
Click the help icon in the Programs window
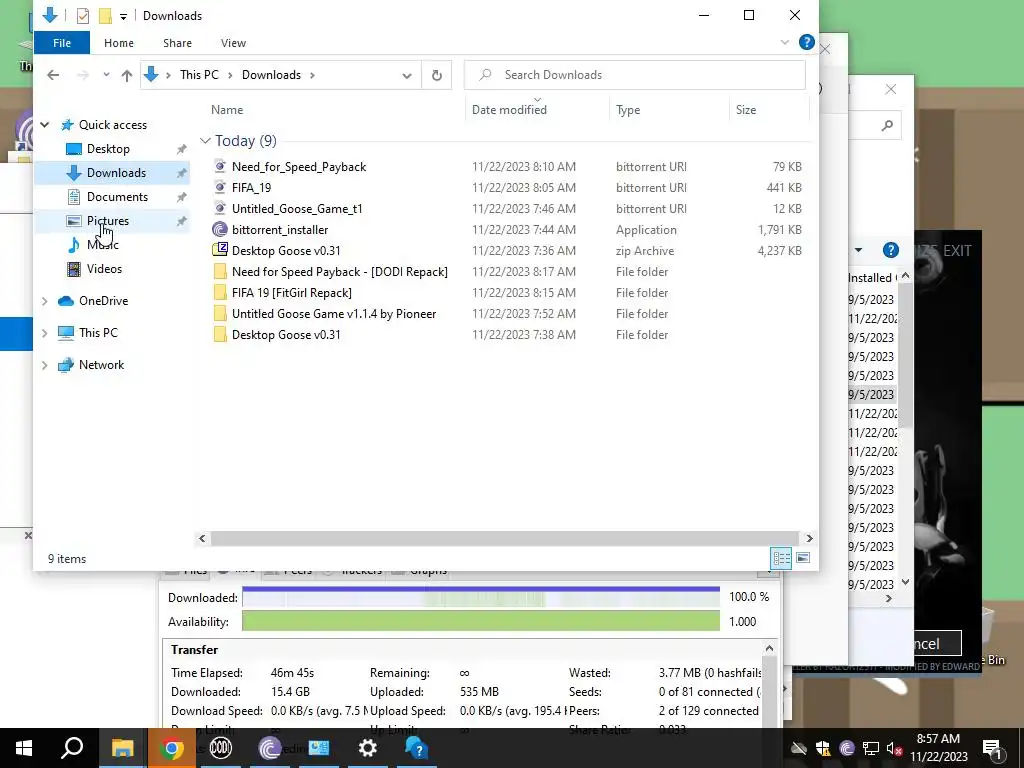(891, 250)
